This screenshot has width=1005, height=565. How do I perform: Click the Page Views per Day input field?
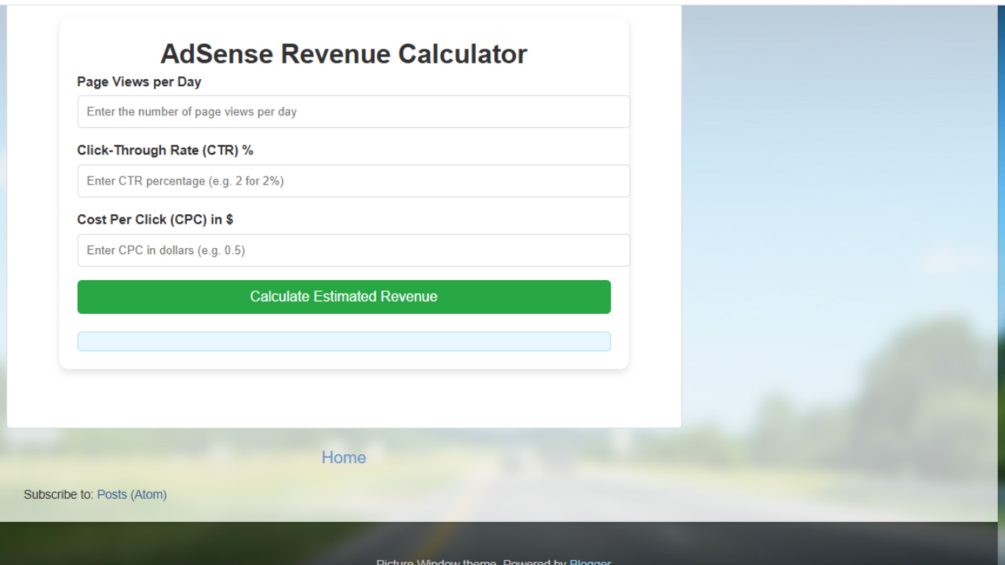[353, 111]
